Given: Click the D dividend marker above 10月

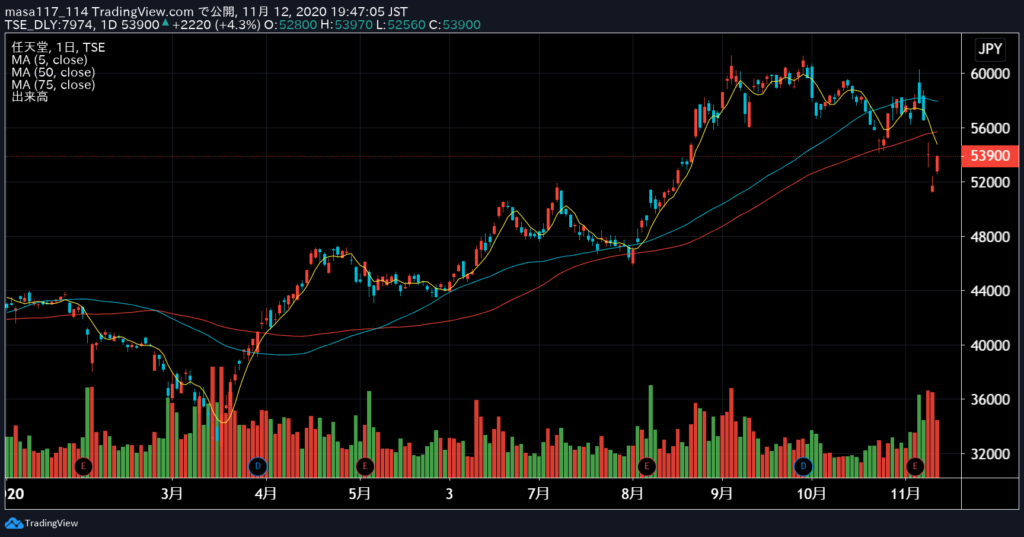Looking at the screenshot, I should pos(803,466).
